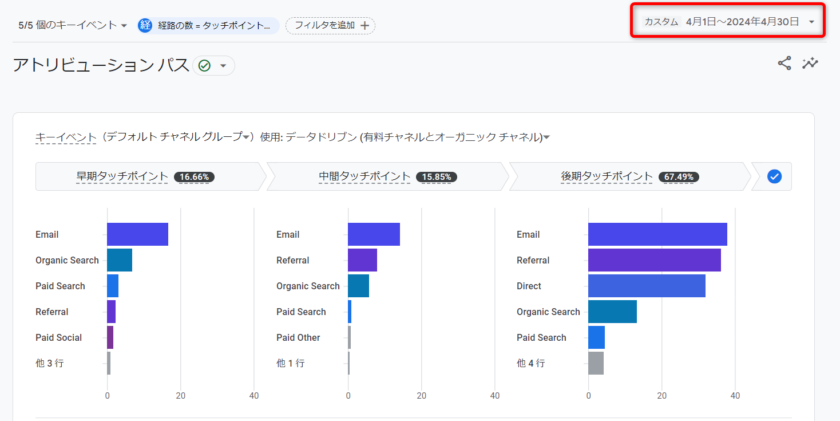Expand the arrow next to the report status
The height and width of the screenshot is (421, 840).
point(223,66)
